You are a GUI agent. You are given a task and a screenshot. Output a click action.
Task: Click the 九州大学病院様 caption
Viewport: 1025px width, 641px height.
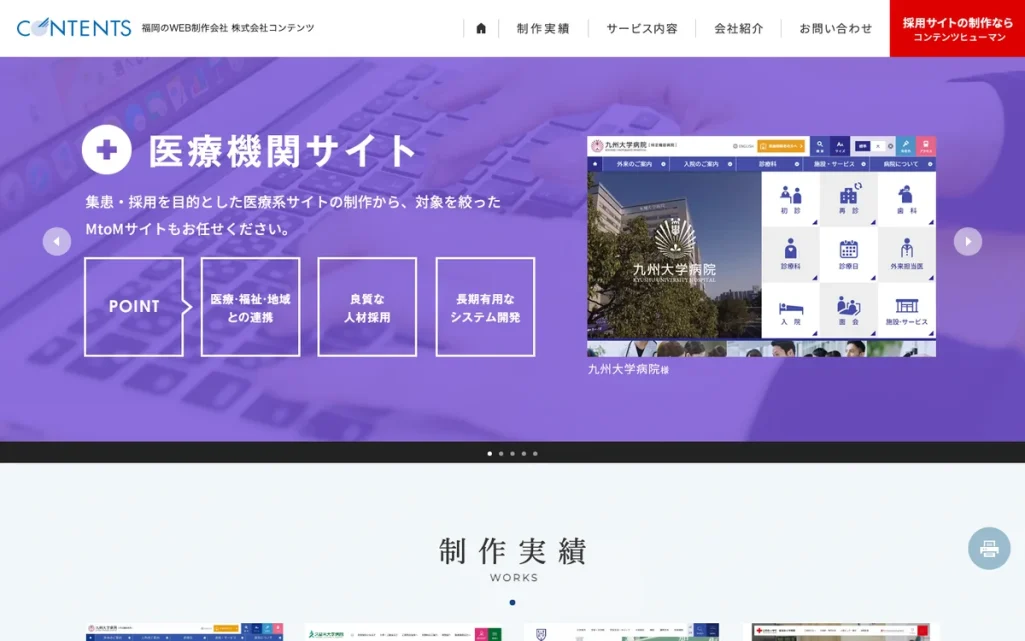pos(628,369)
